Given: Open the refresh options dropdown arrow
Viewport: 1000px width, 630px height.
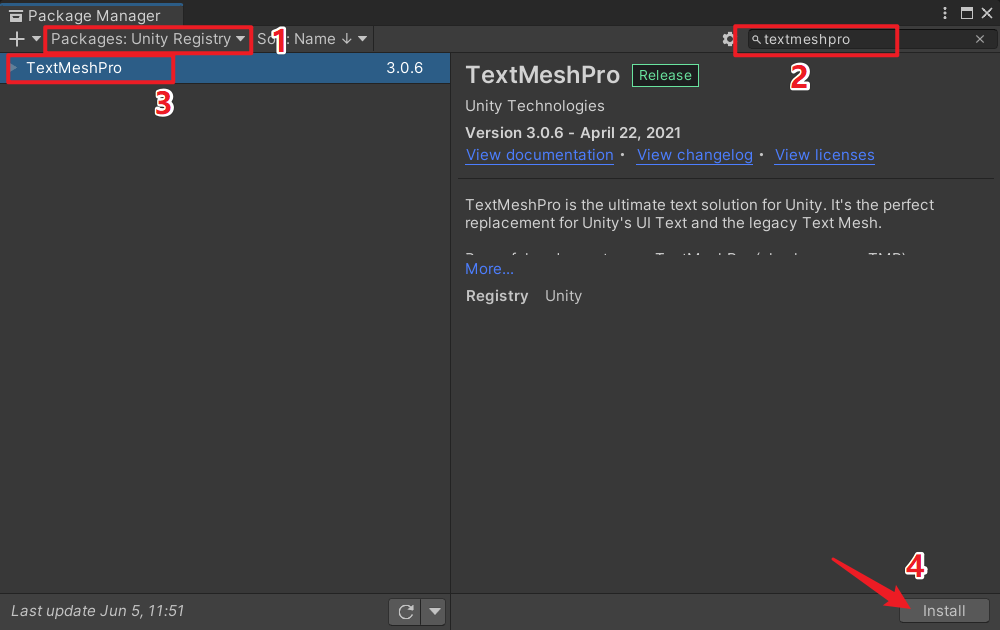Looking at the screenshot, I should [434, 612].
